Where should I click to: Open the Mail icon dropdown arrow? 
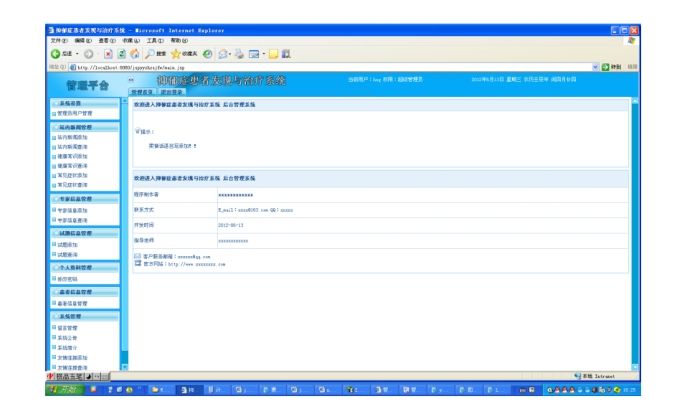point(230,54)
